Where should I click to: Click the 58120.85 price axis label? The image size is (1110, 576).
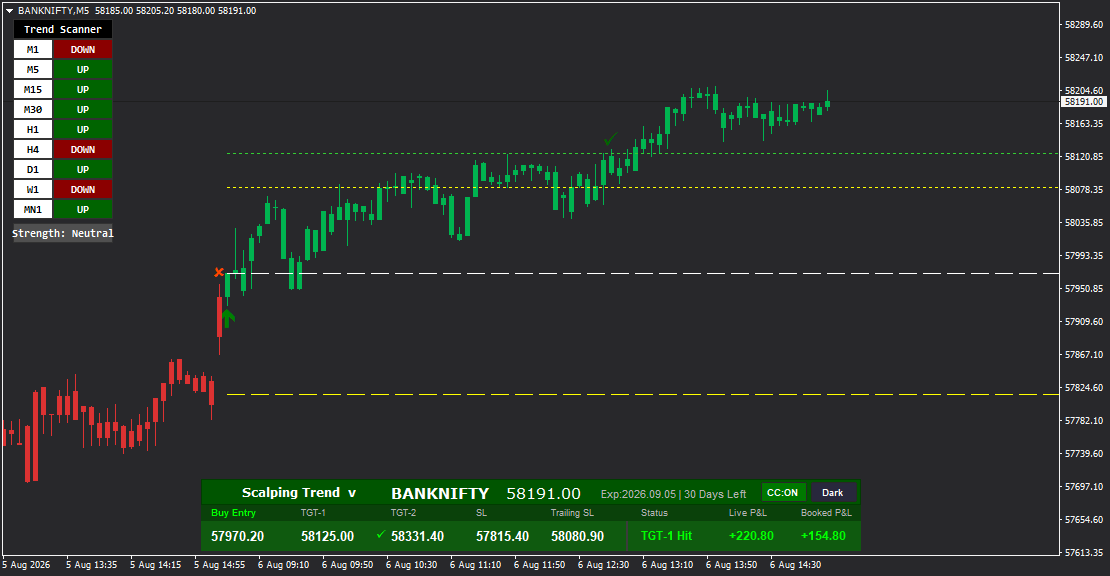click(1083, 156)
